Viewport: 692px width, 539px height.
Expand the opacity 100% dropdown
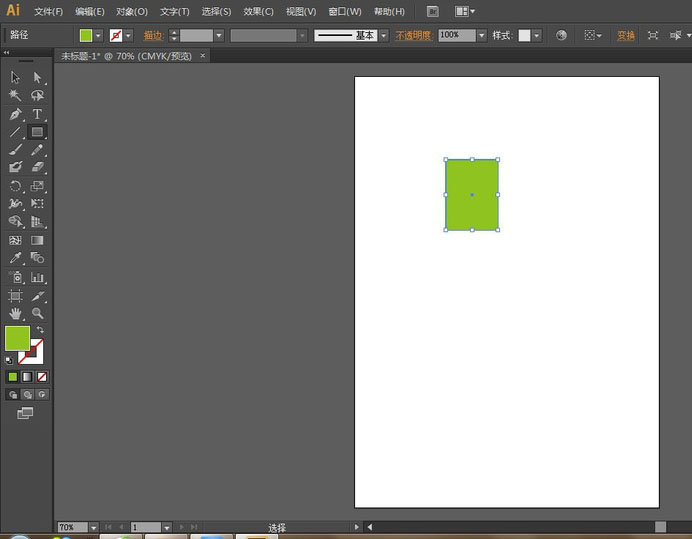click(481, 35)
